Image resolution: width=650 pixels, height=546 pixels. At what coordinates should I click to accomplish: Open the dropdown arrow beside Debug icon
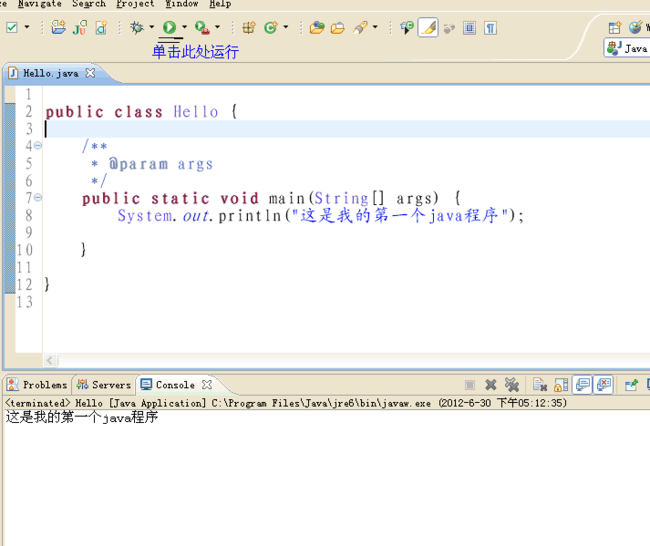152,27
